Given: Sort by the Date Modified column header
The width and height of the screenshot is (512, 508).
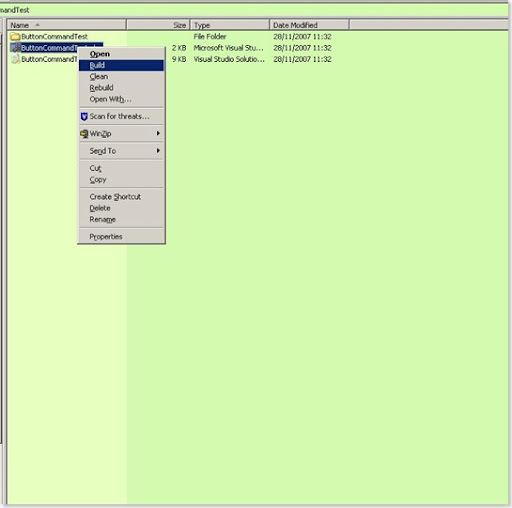Looking at the screenshot, I should tap(309, 25).
